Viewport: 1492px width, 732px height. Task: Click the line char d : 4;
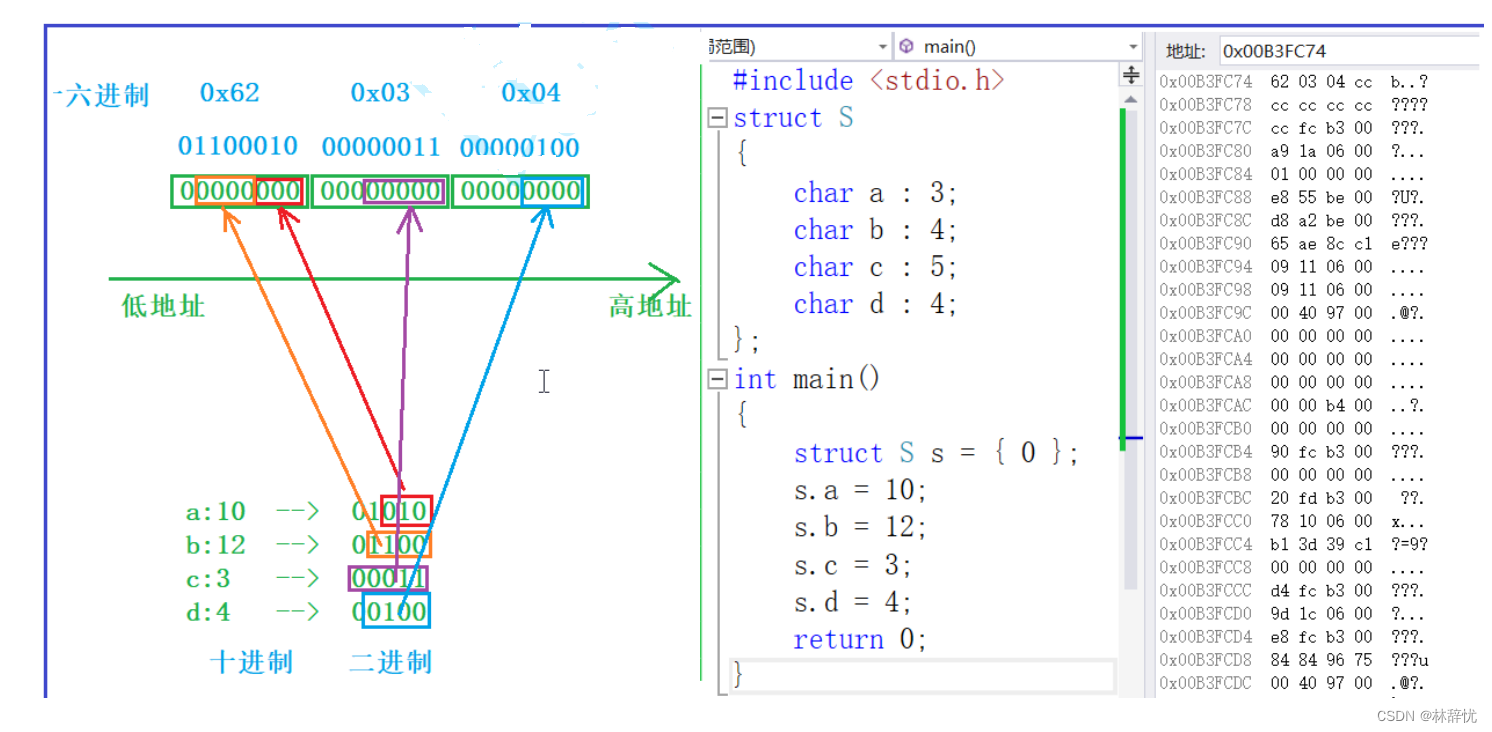(x=875, y=304)
